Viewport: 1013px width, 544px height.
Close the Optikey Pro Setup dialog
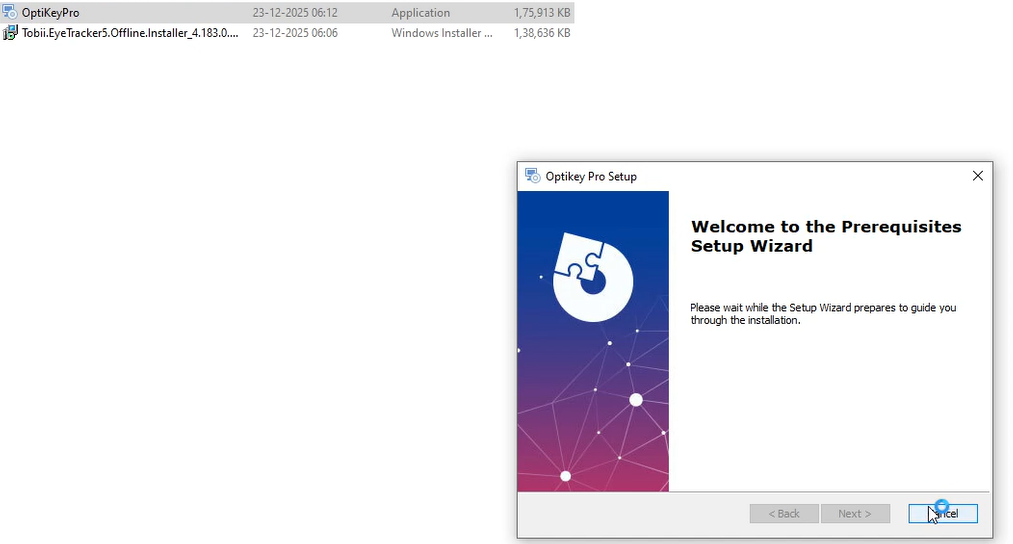click(x=977, y=176)
